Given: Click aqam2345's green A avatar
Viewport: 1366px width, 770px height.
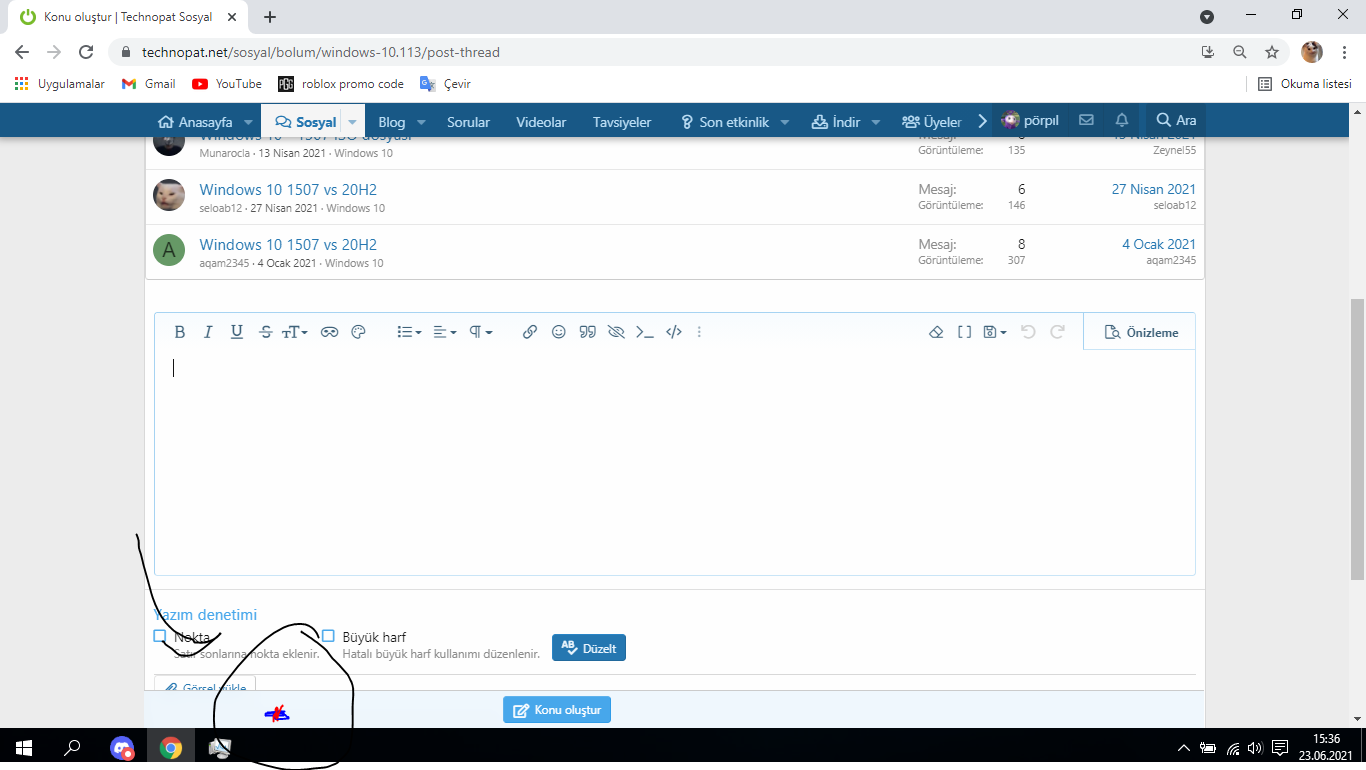Looking at the screenshot, I should click(169, 250).
